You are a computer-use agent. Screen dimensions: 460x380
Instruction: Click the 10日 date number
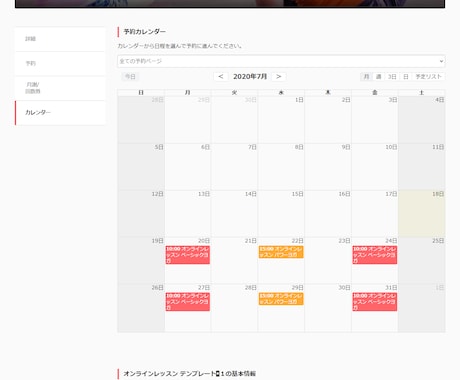point(391,147)
